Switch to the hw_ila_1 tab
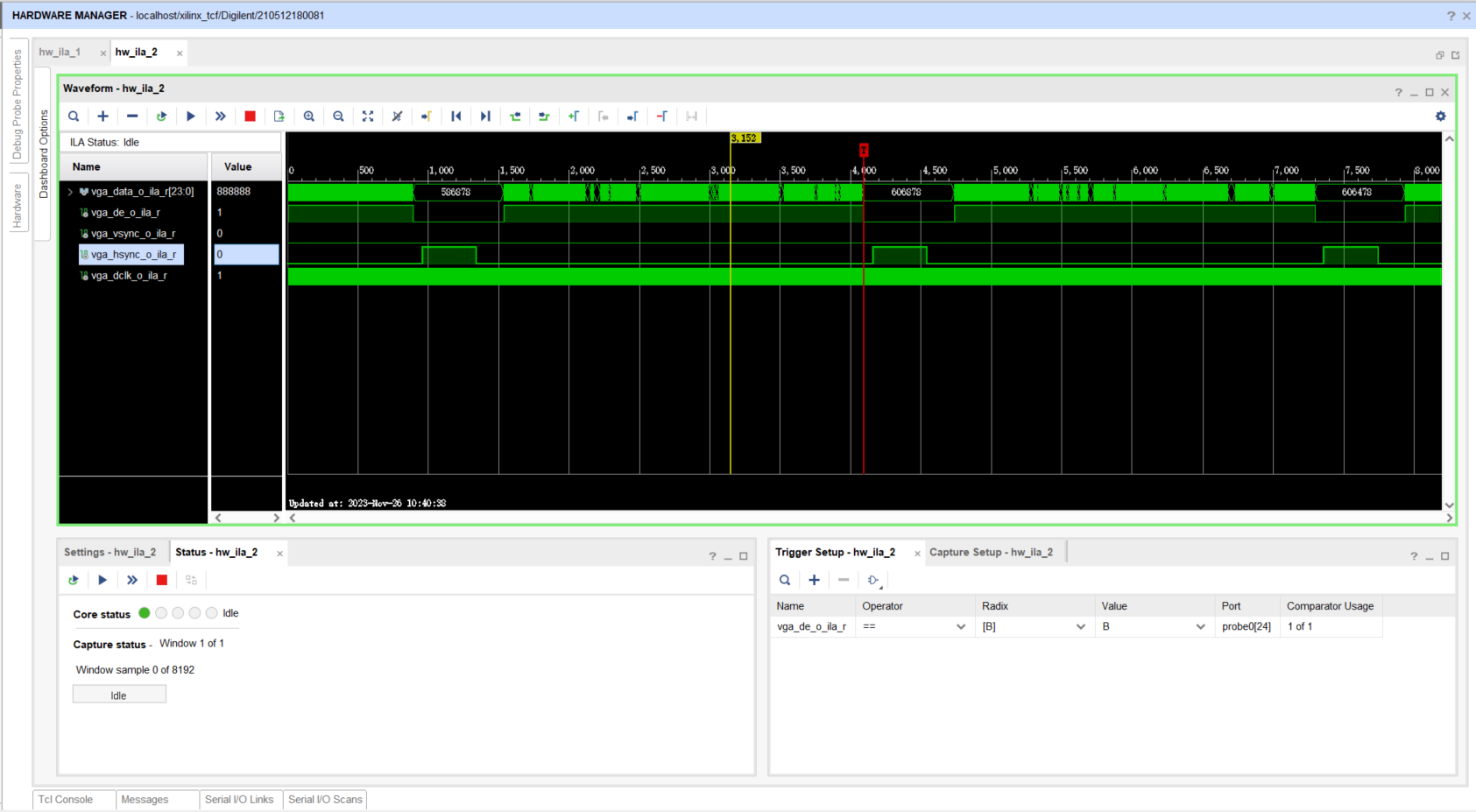Image resolution: width=1476 pixels, height=812 pixels. point(60,52)
